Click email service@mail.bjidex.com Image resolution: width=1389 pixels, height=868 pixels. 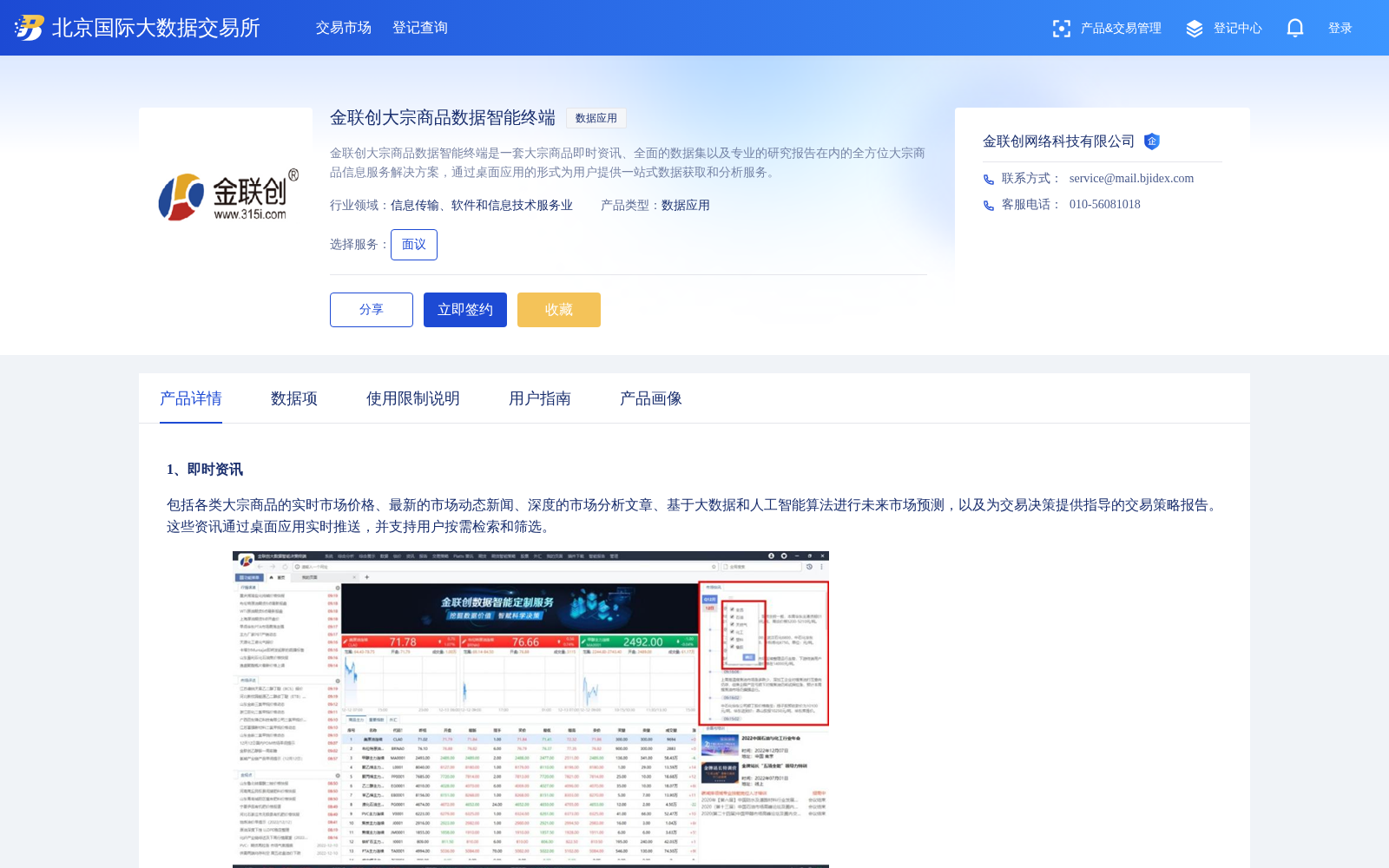pos(1132,179)
